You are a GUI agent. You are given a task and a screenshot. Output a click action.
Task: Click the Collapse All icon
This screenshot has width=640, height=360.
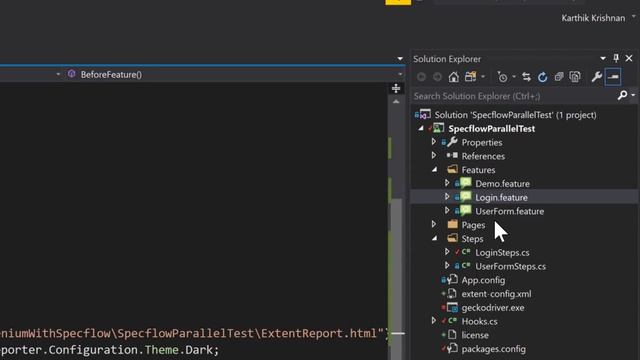[558, 77]
